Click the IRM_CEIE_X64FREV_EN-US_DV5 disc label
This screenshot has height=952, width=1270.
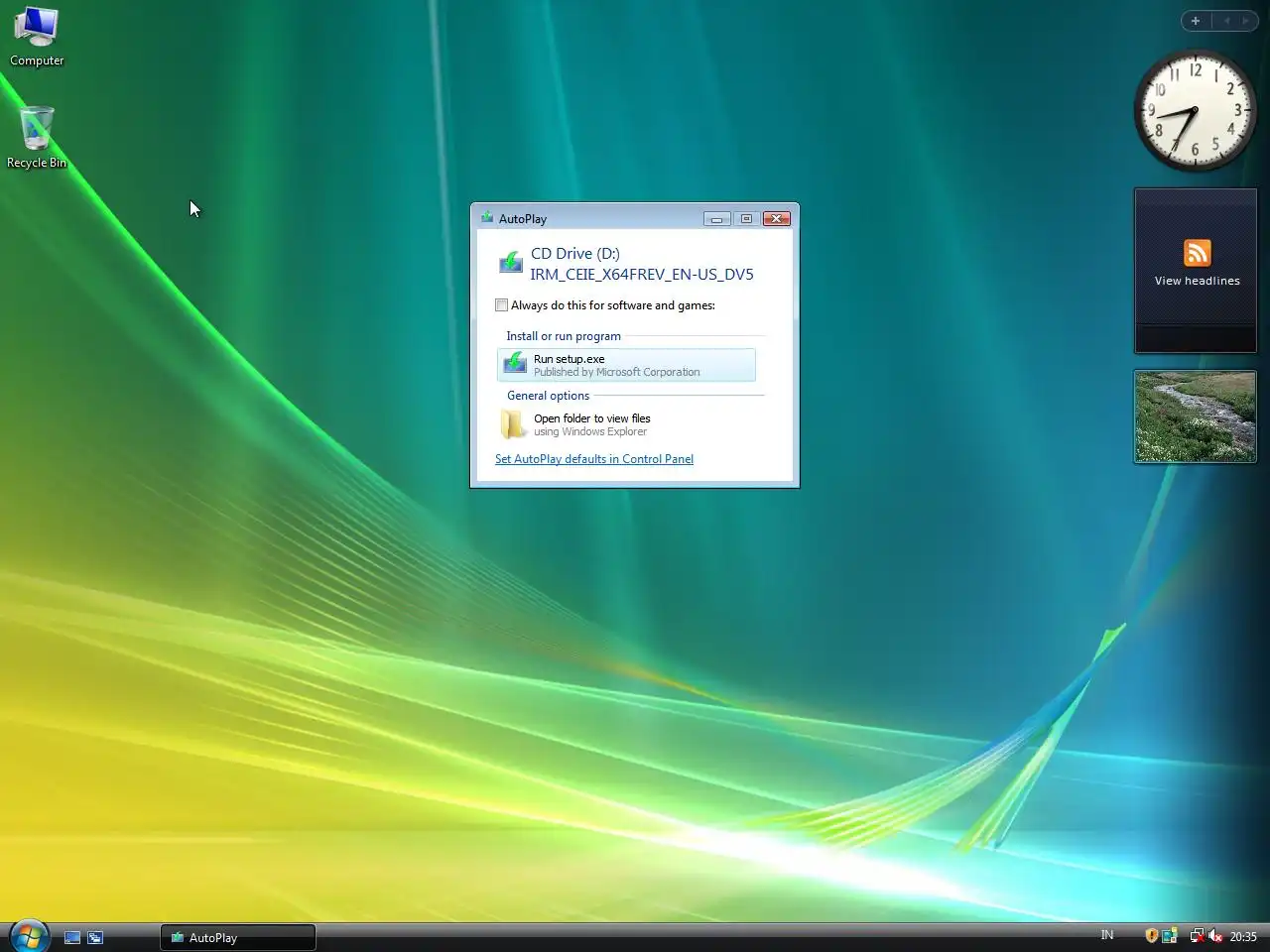642,275
